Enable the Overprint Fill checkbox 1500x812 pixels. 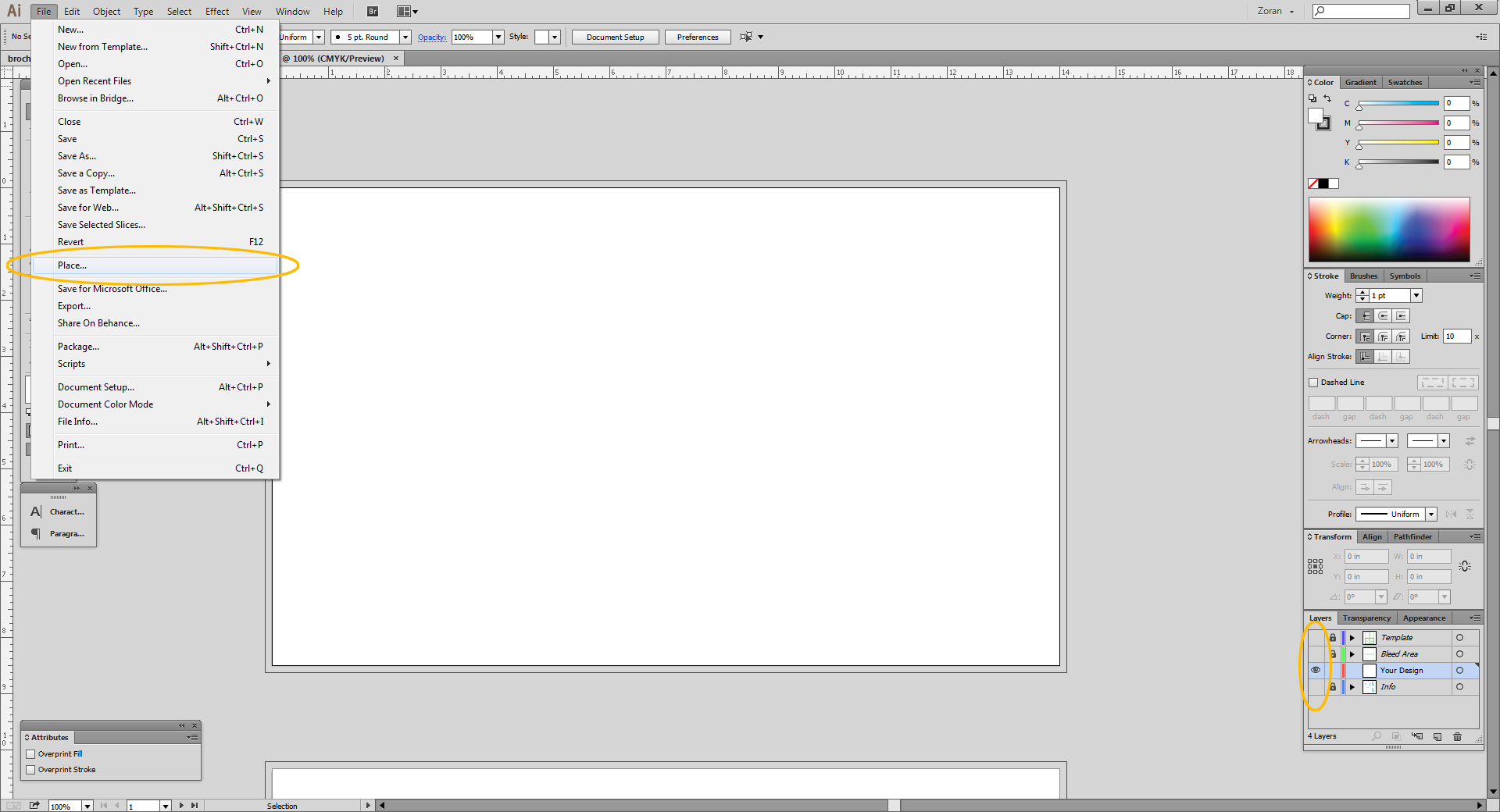point(30,754)
